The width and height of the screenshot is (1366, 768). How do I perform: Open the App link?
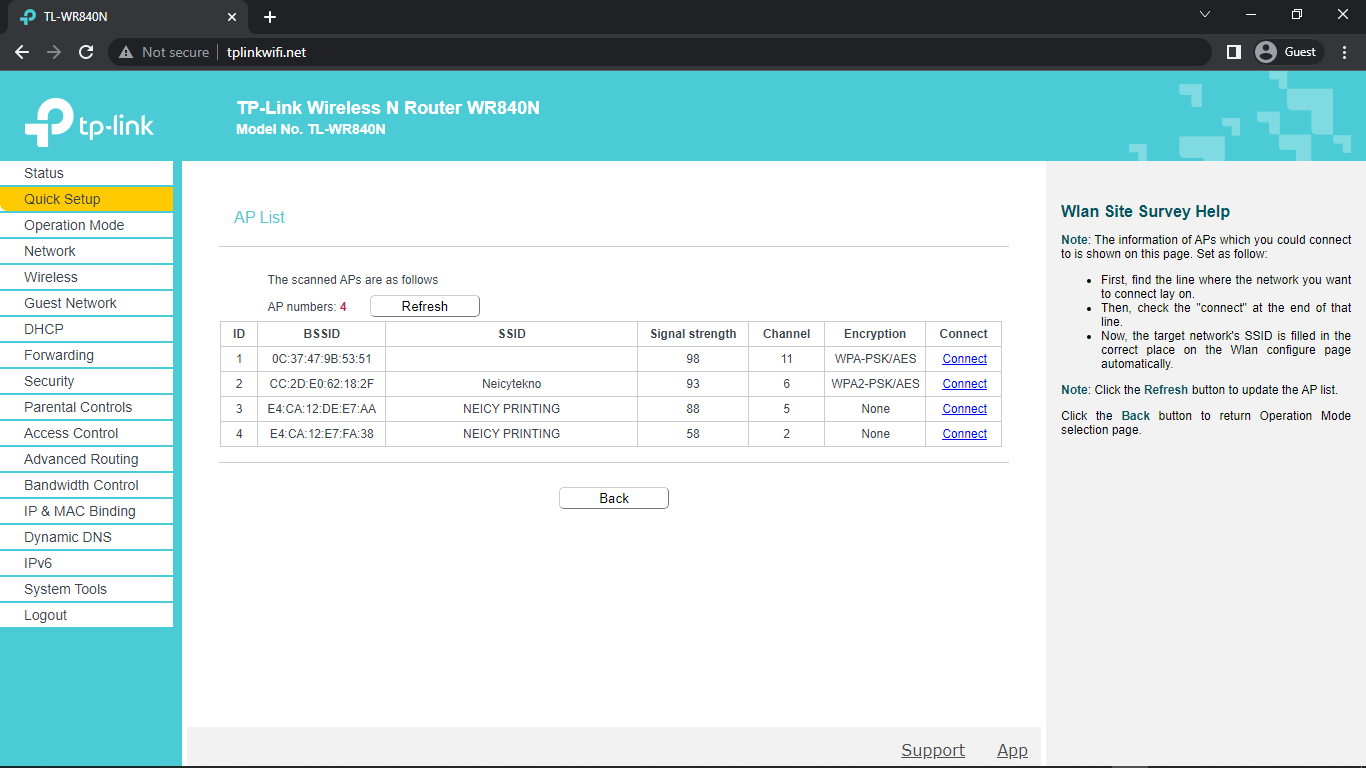(1012, 750)
